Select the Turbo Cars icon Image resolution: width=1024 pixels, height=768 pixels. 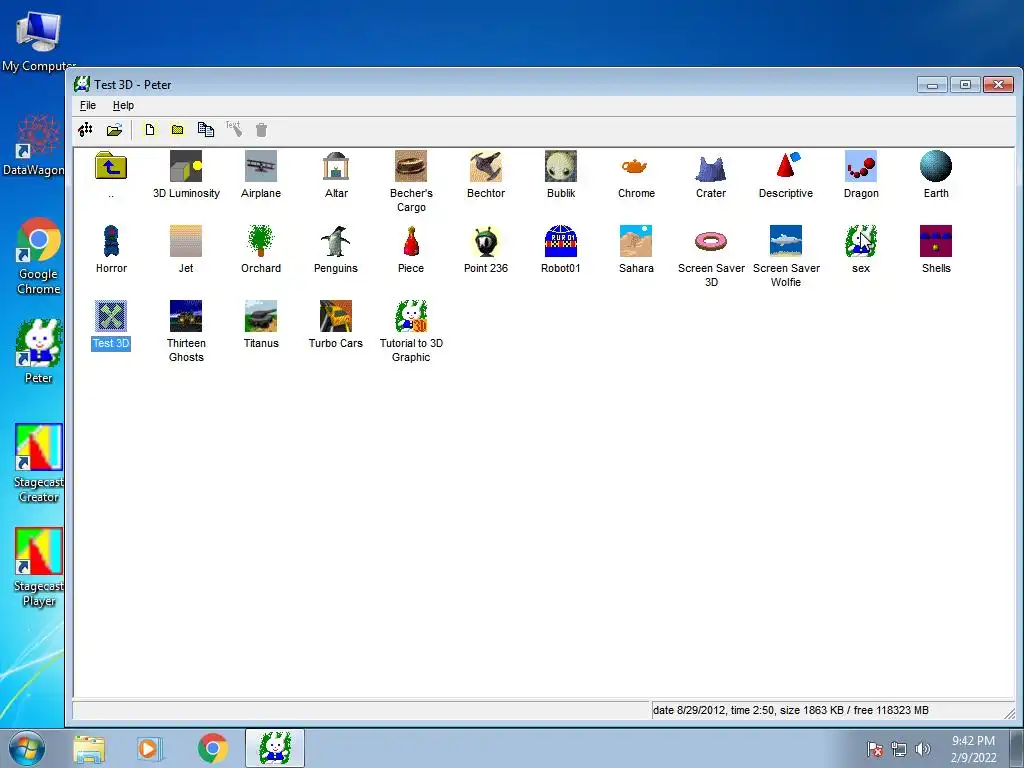[336, 316]
